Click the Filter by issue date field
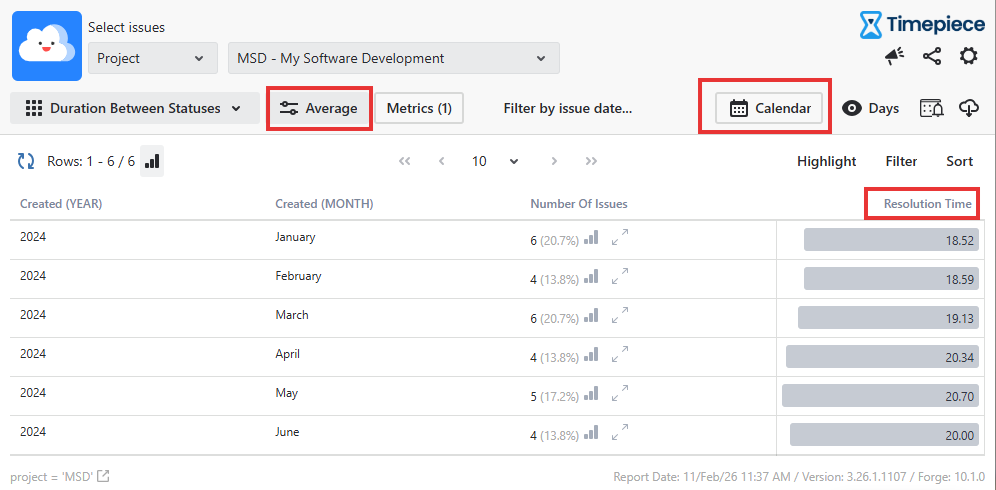 567,108
